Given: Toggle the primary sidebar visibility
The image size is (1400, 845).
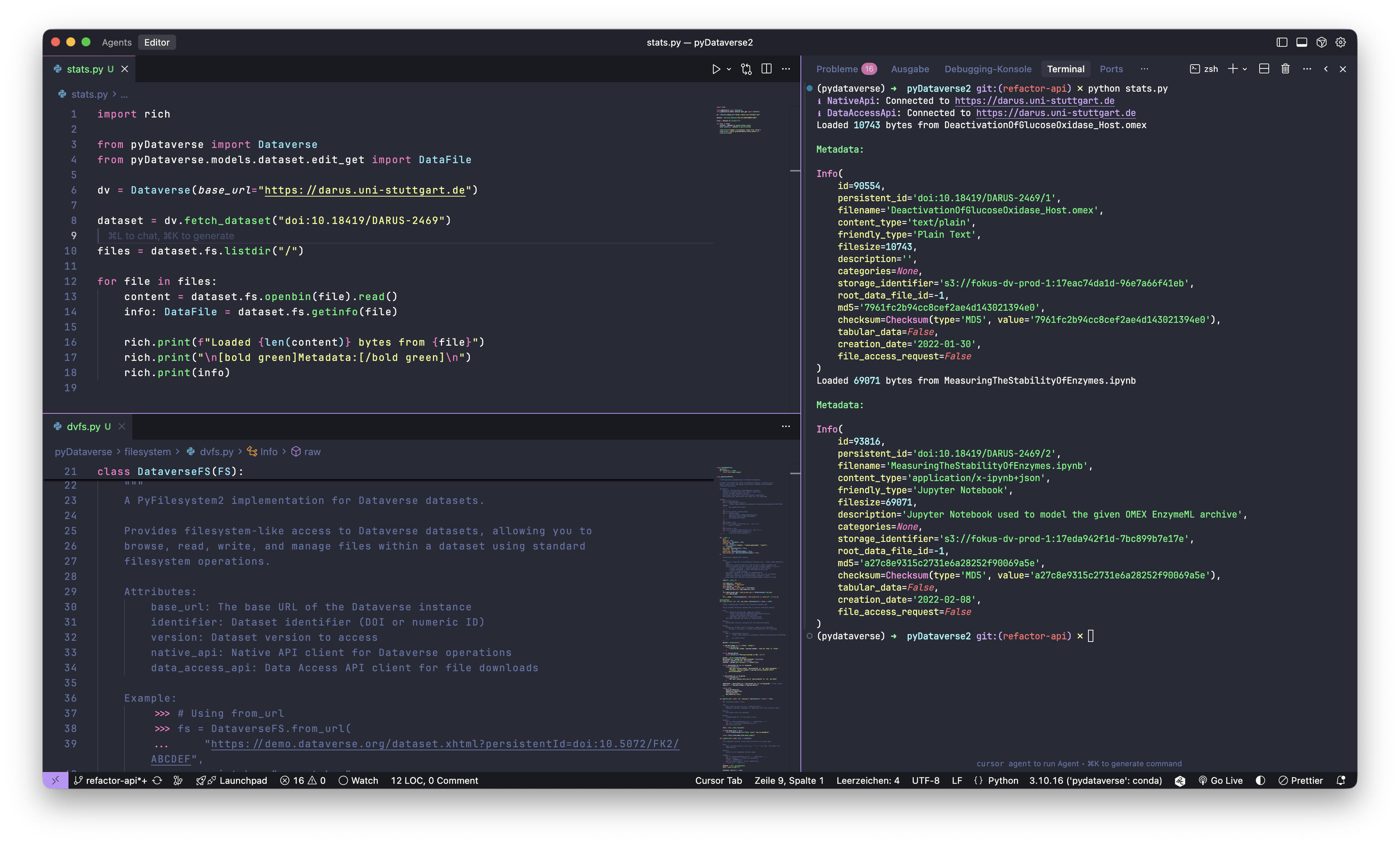Looking at the screenshot, I should [1282, 42].
